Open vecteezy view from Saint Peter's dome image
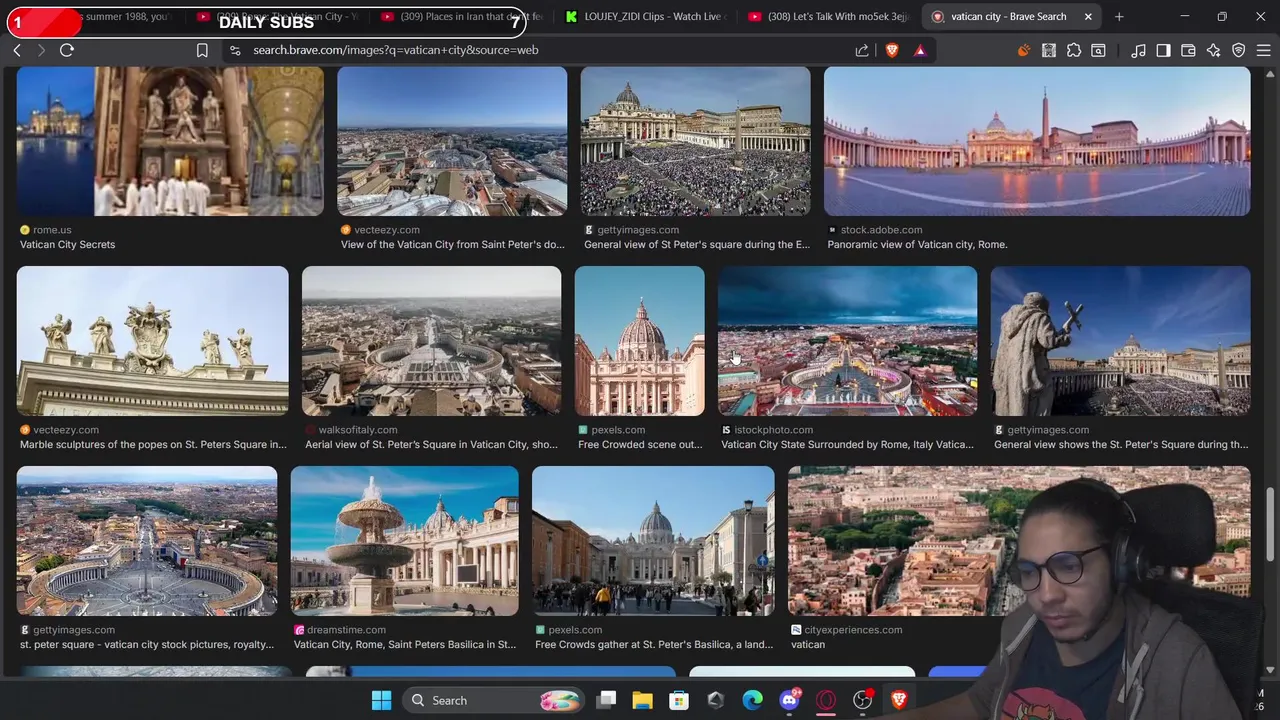This screenshot has height=720, width=1280. (x=452, y=141)
